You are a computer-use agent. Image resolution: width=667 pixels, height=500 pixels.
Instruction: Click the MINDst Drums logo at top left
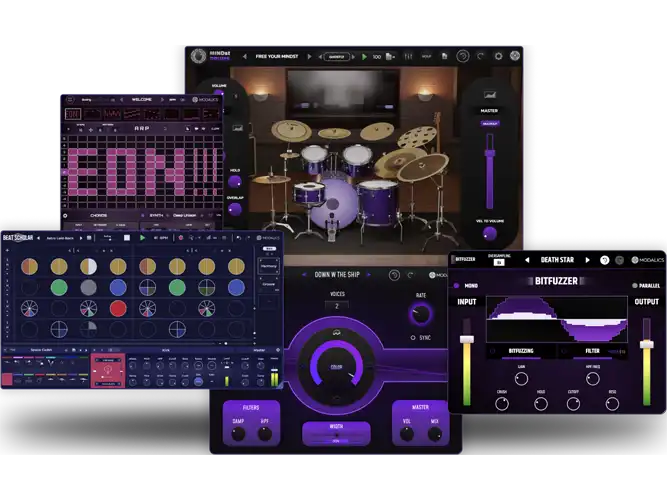tap(198, 56)
